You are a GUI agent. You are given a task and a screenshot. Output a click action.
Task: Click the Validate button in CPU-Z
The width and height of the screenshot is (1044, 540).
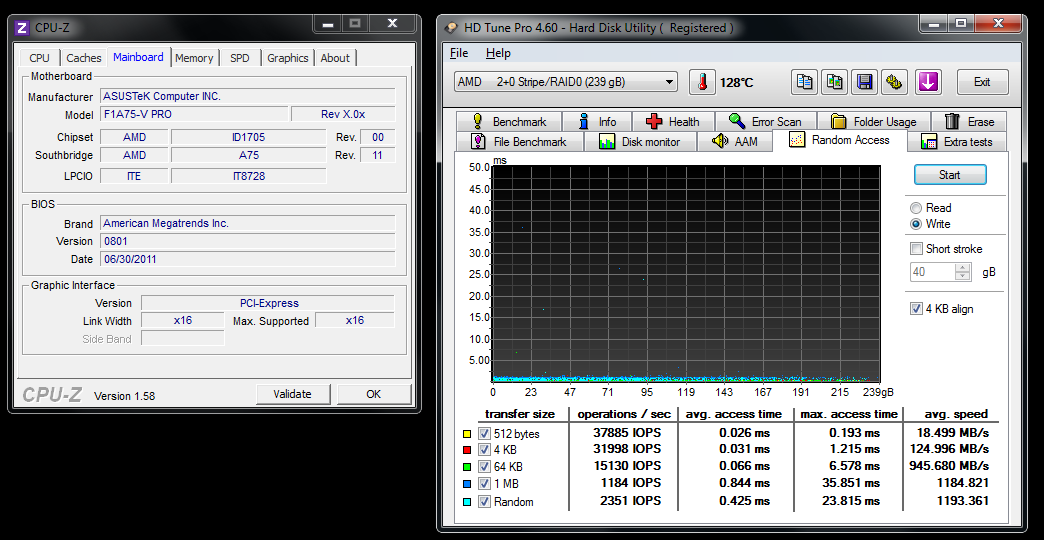[292, 394]
